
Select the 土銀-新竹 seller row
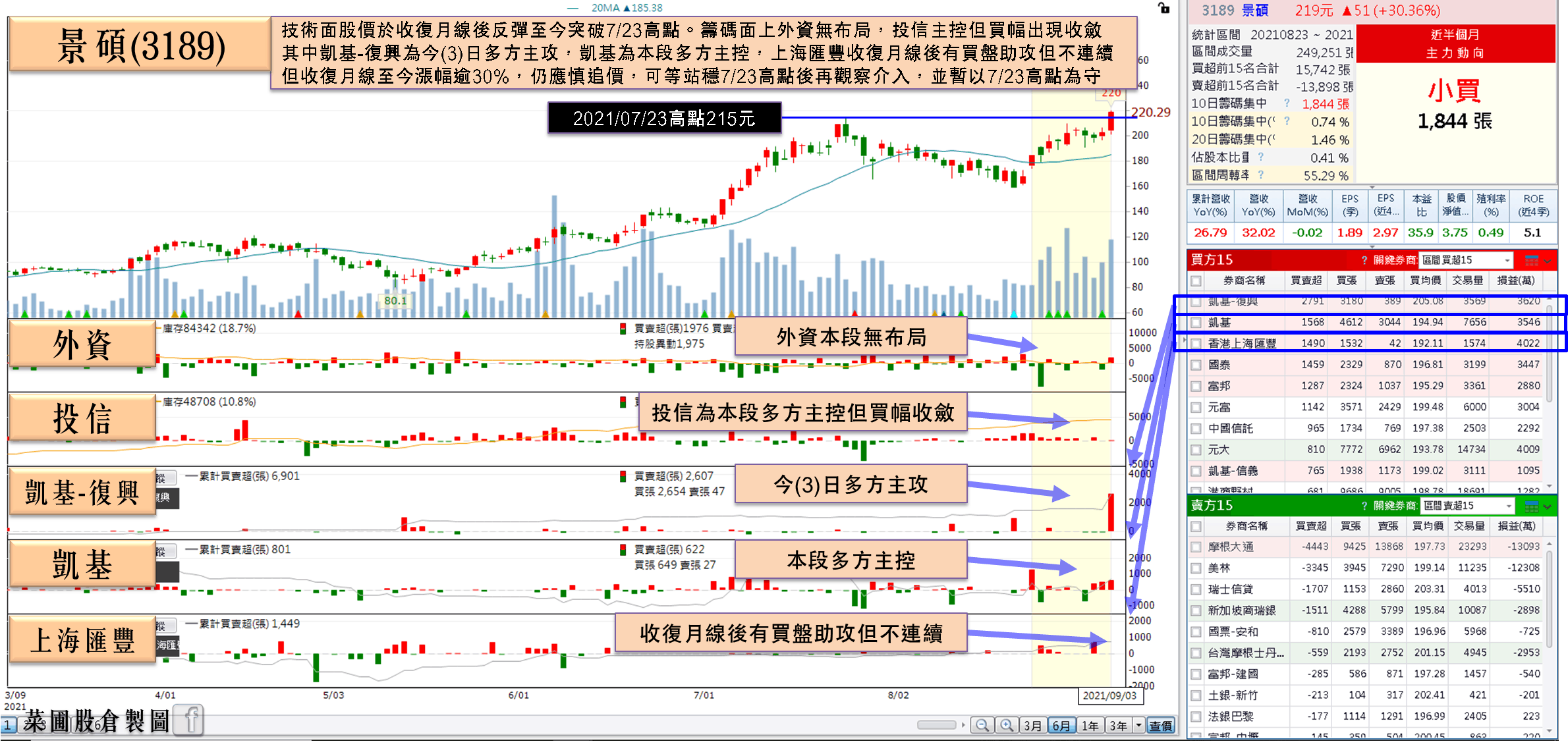coord(1367,695)
